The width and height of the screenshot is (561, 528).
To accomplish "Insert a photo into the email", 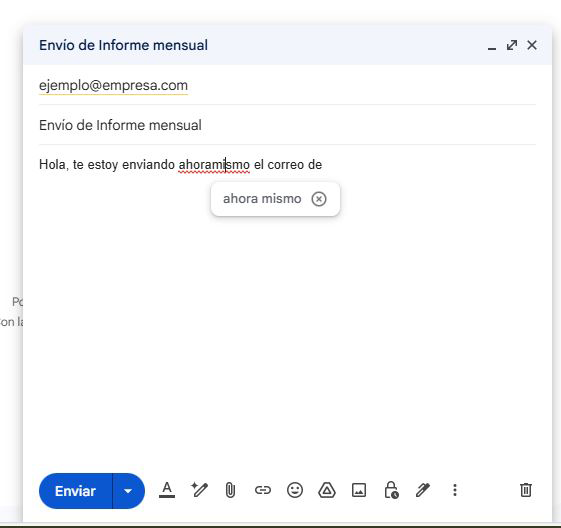I will [359, 490].
